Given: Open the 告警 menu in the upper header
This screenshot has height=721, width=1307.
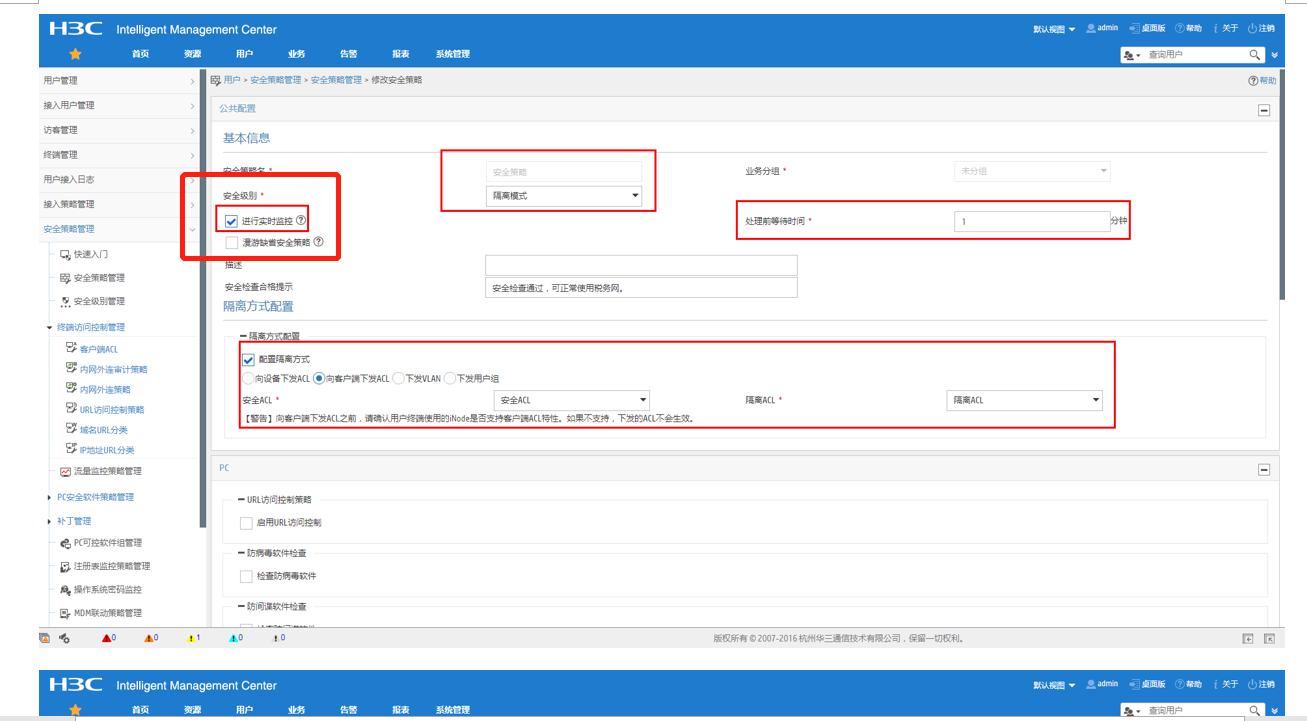Looking at the screenshot, I should point(348,54).
